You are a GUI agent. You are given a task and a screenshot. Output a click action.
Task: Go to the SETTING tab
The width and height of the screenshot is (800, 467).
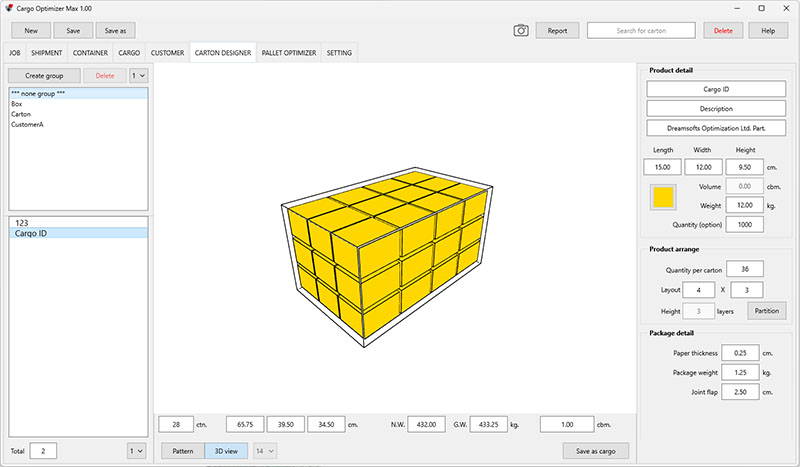coord(339,52)
